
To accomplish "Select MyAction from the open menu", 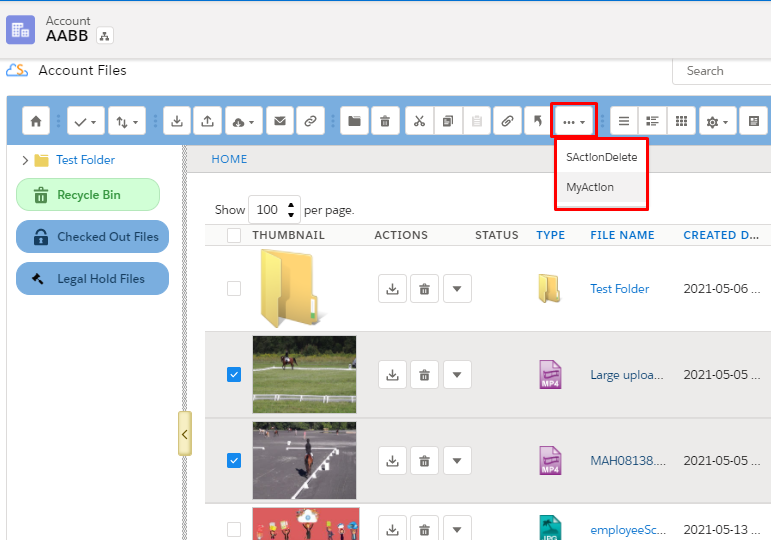I will tap(590, 187).
